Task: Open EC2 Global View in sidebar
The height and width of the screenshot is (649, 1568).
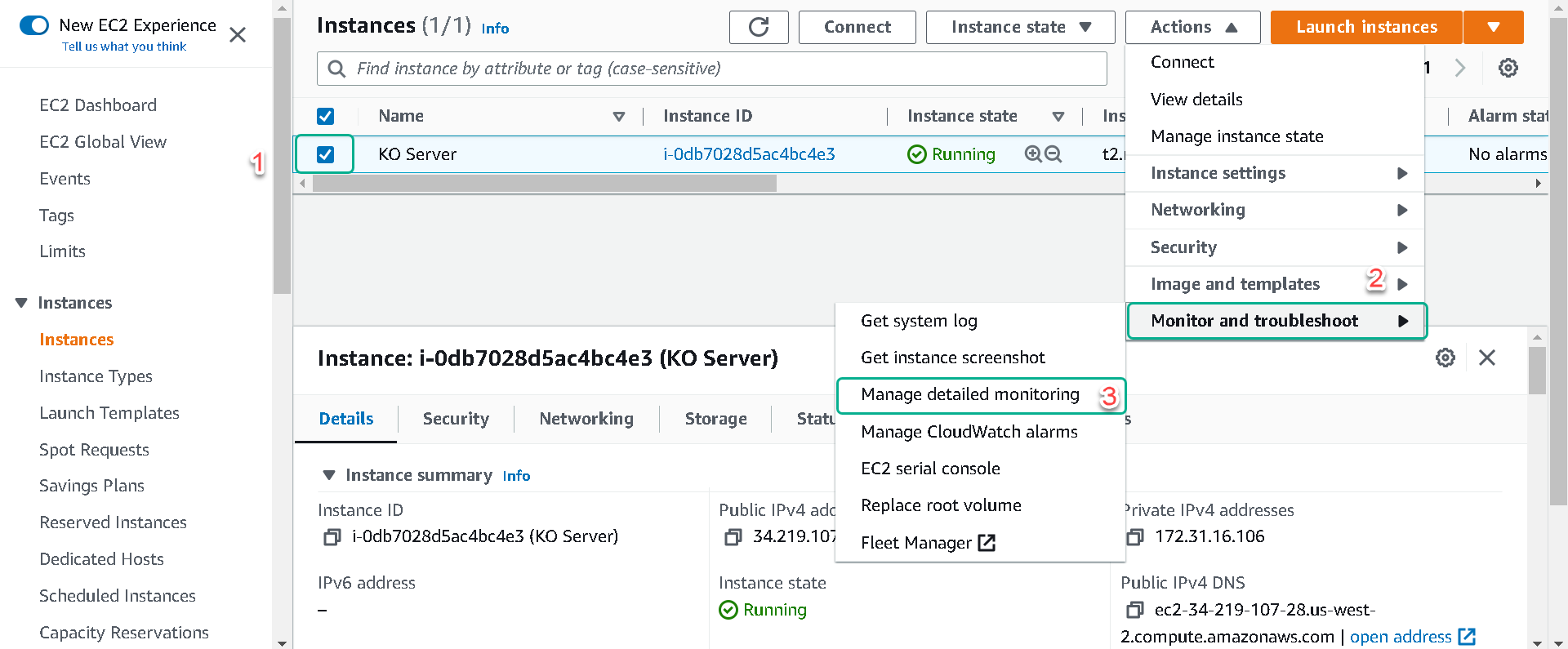Action: tap(103, 142)
